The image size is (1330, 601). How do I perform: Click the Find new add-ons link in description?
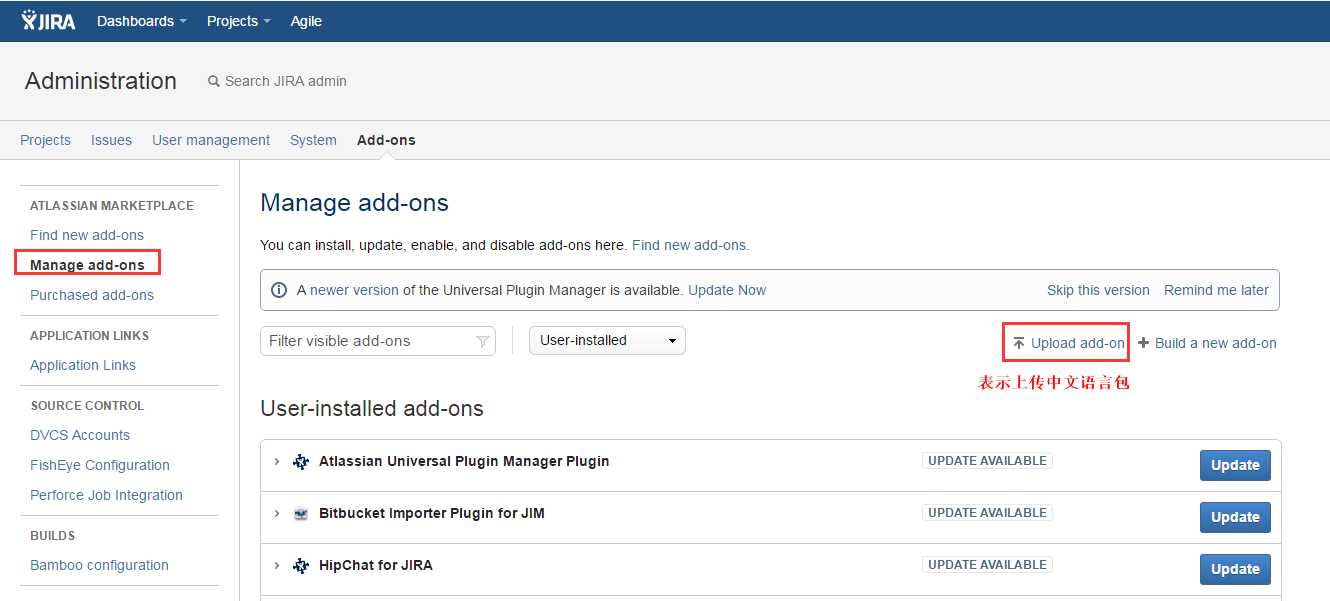coord(690,245)
